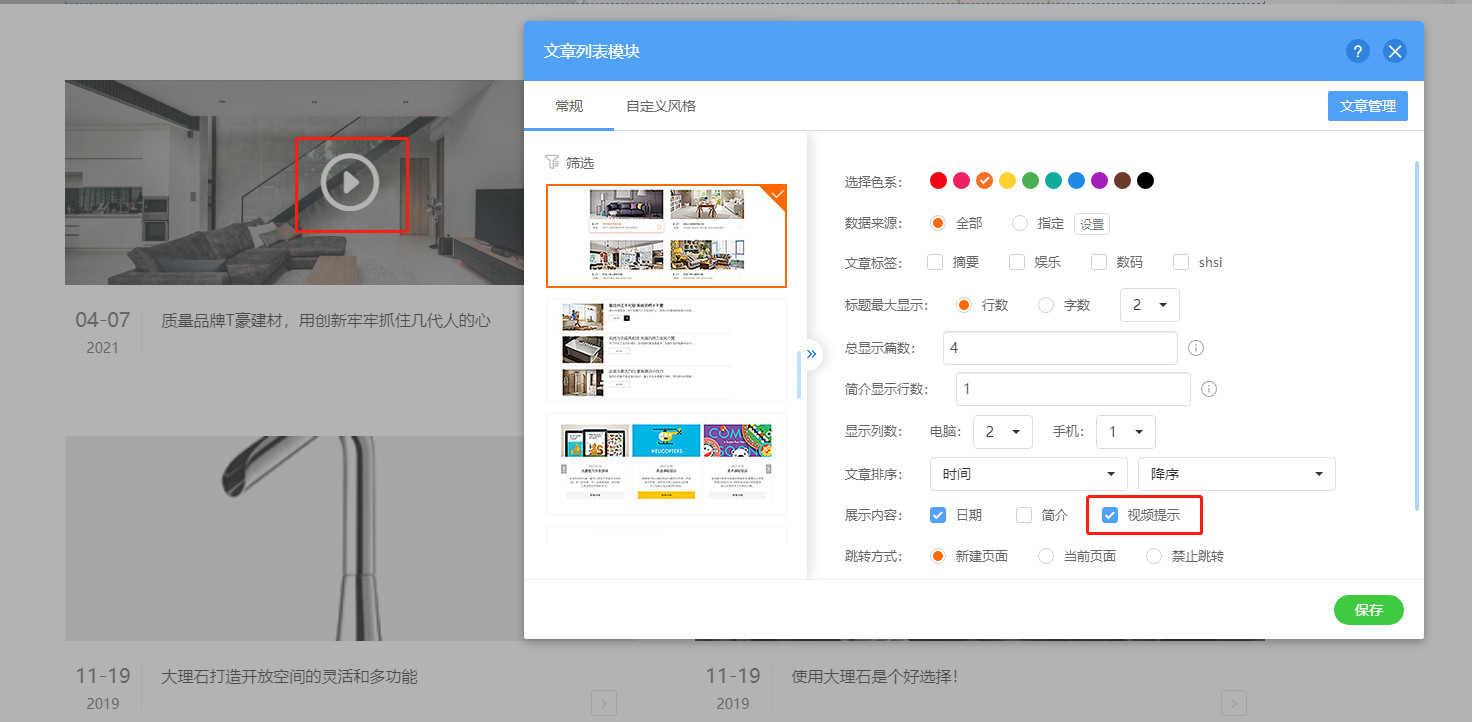
Task: Close the 文章列表模块 dialog
Action: 1395,52
